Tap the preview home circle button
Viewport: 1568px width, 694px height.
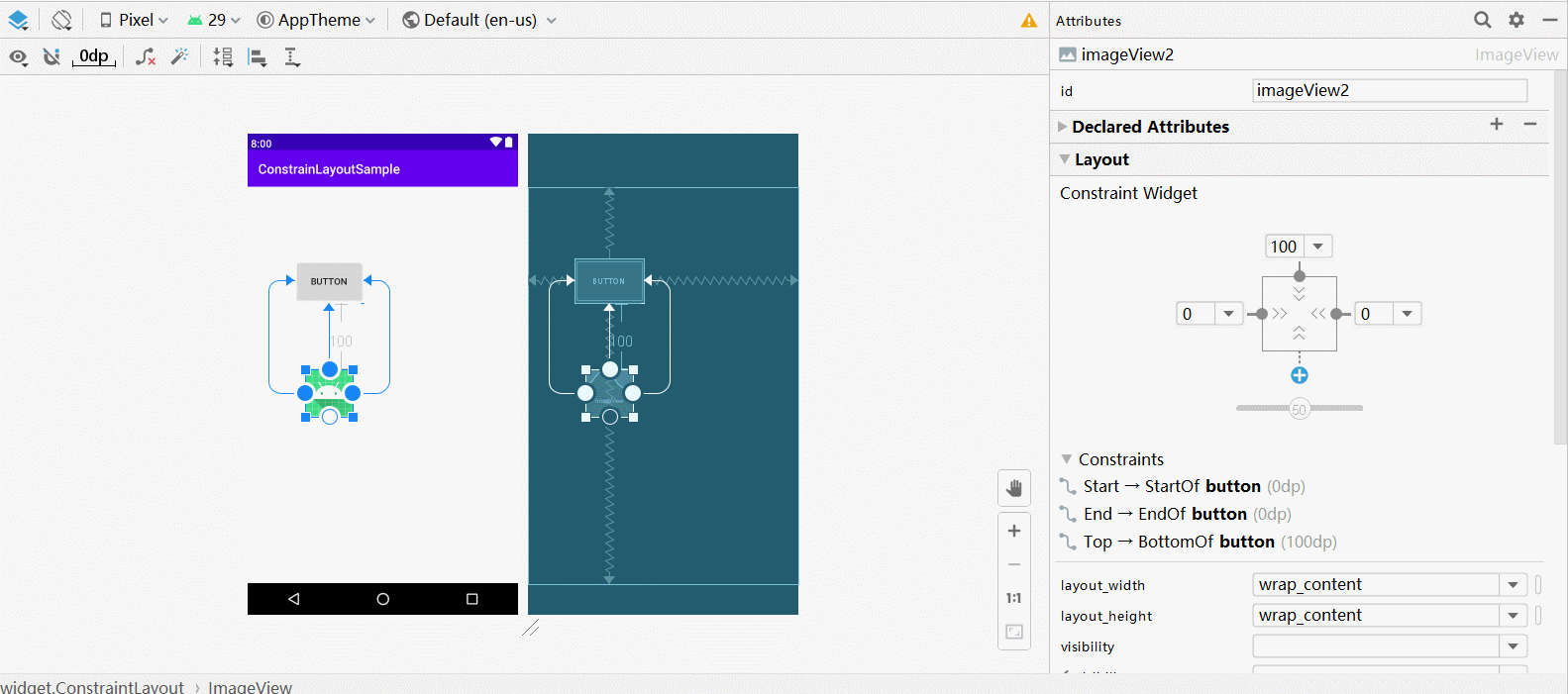382,599
